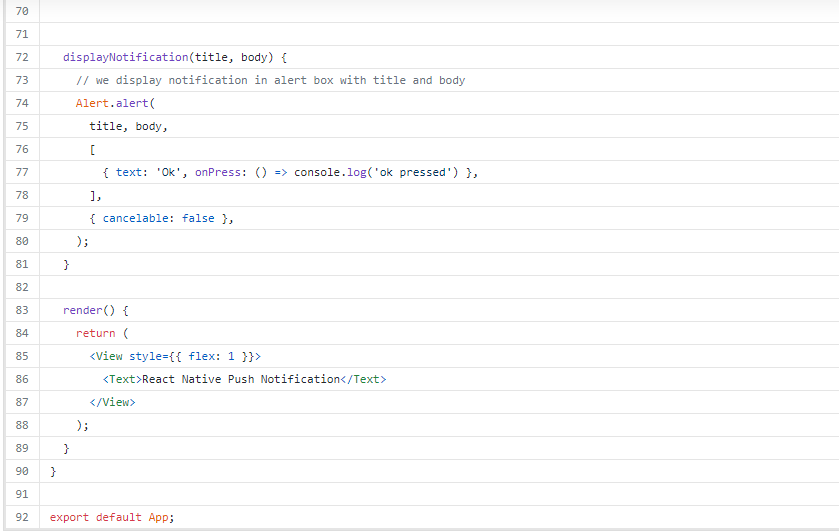The width and height of the screenshot is (839, 531).
Task: Click 'title, body,' arguments on line 75
Action: click(x=128, y=126)
